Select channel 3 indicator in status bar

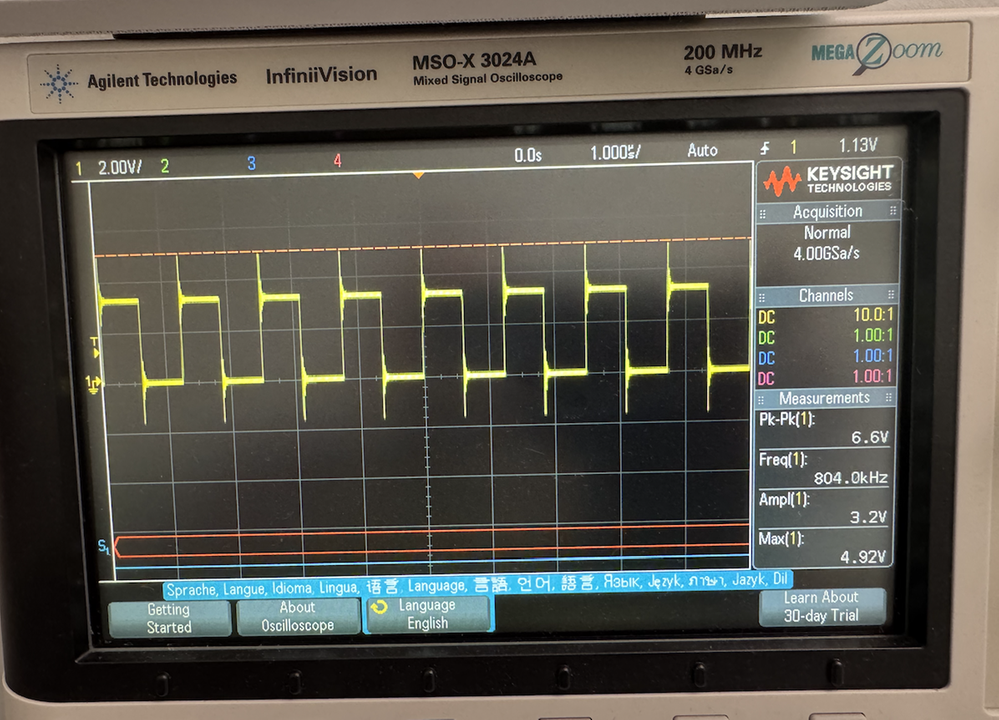[252, 164]
